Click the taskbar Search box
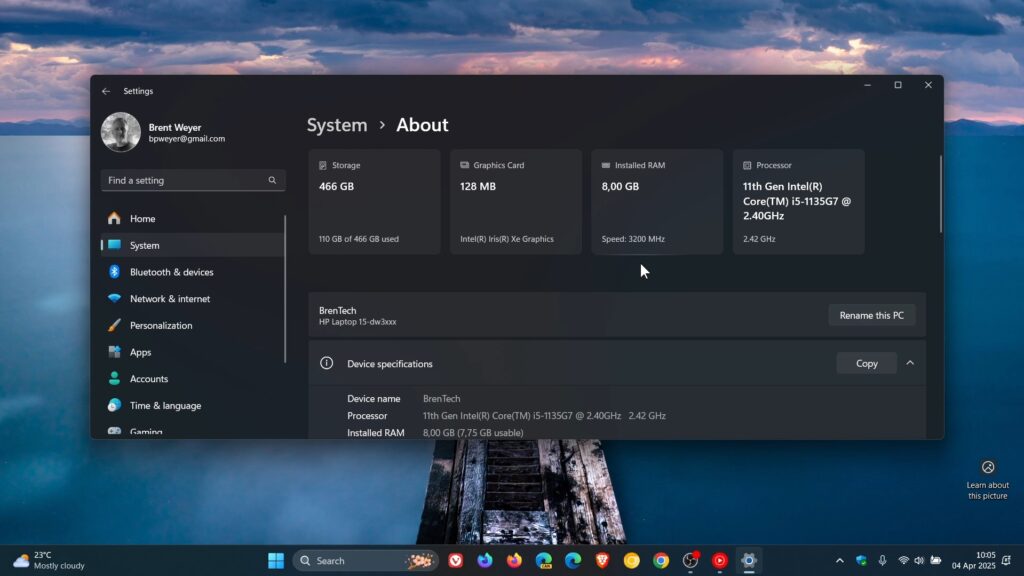 pyautogui.click(x=366, y=561)
